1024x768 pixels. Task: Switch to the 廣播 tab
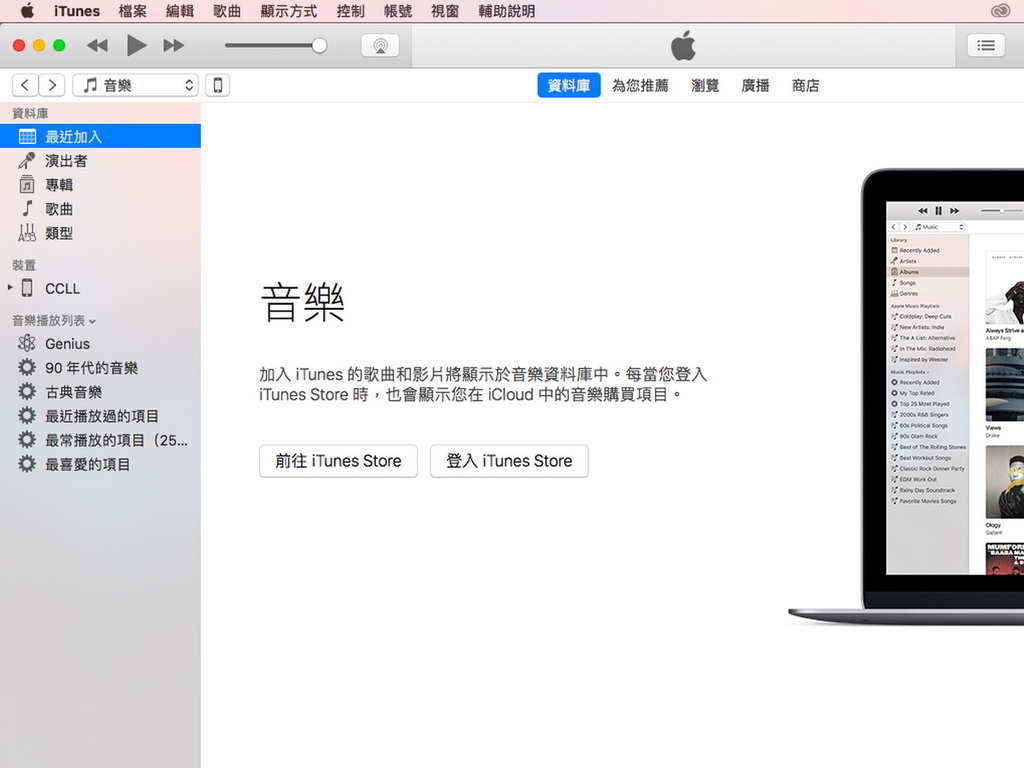coord(756,86)
